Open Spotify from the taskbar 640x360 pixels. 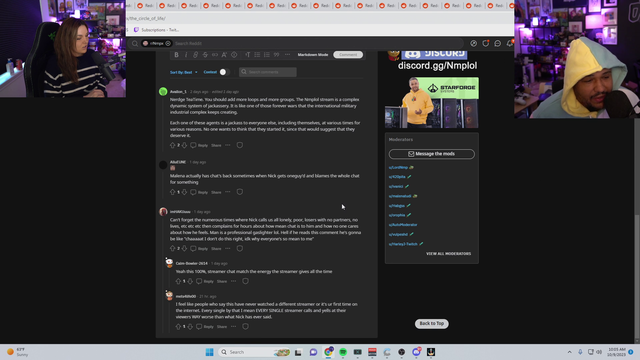point(343,352)
